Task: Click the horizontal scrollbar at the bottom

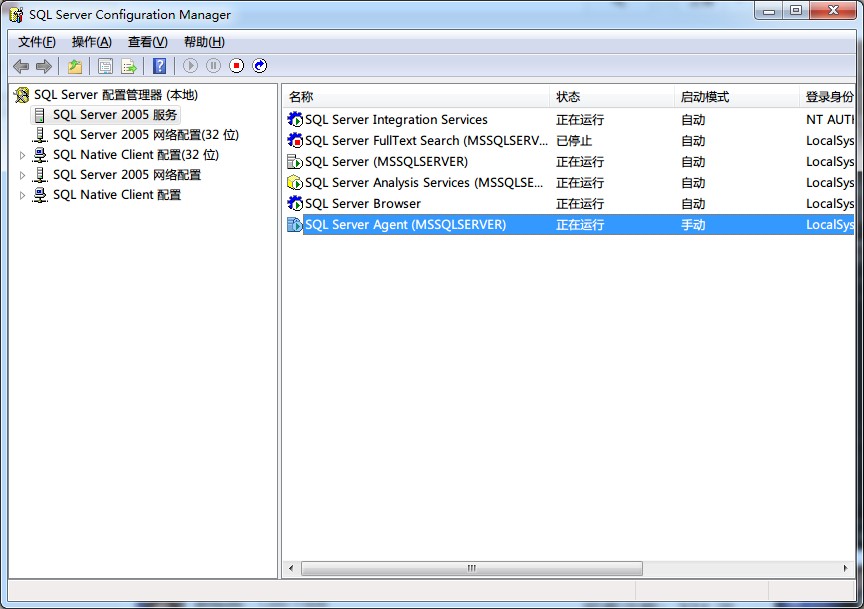Action: [x=470, y=567]
